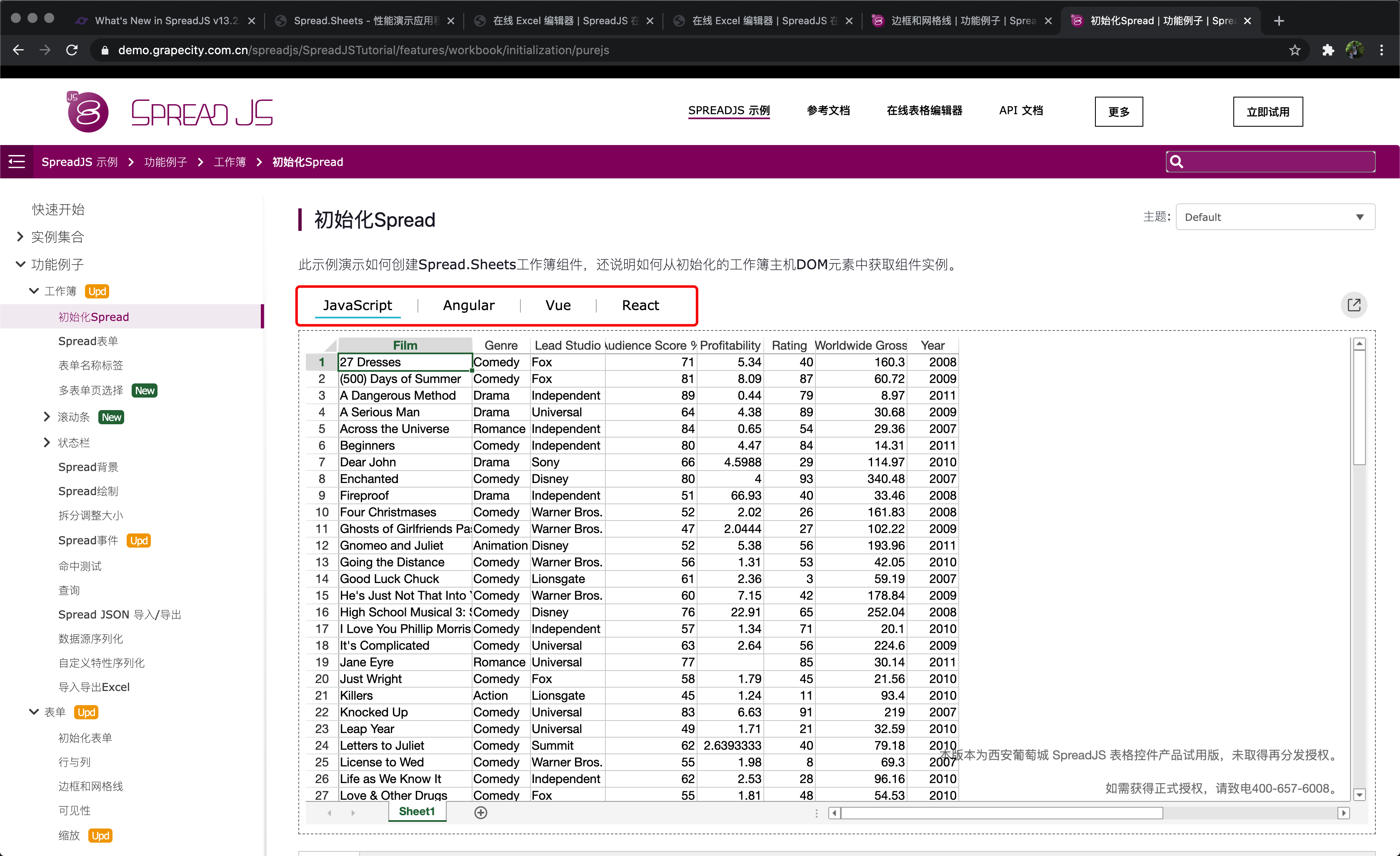Open 在线表格编辑器 nav link

pyautogui.click(x=925, y=110)
